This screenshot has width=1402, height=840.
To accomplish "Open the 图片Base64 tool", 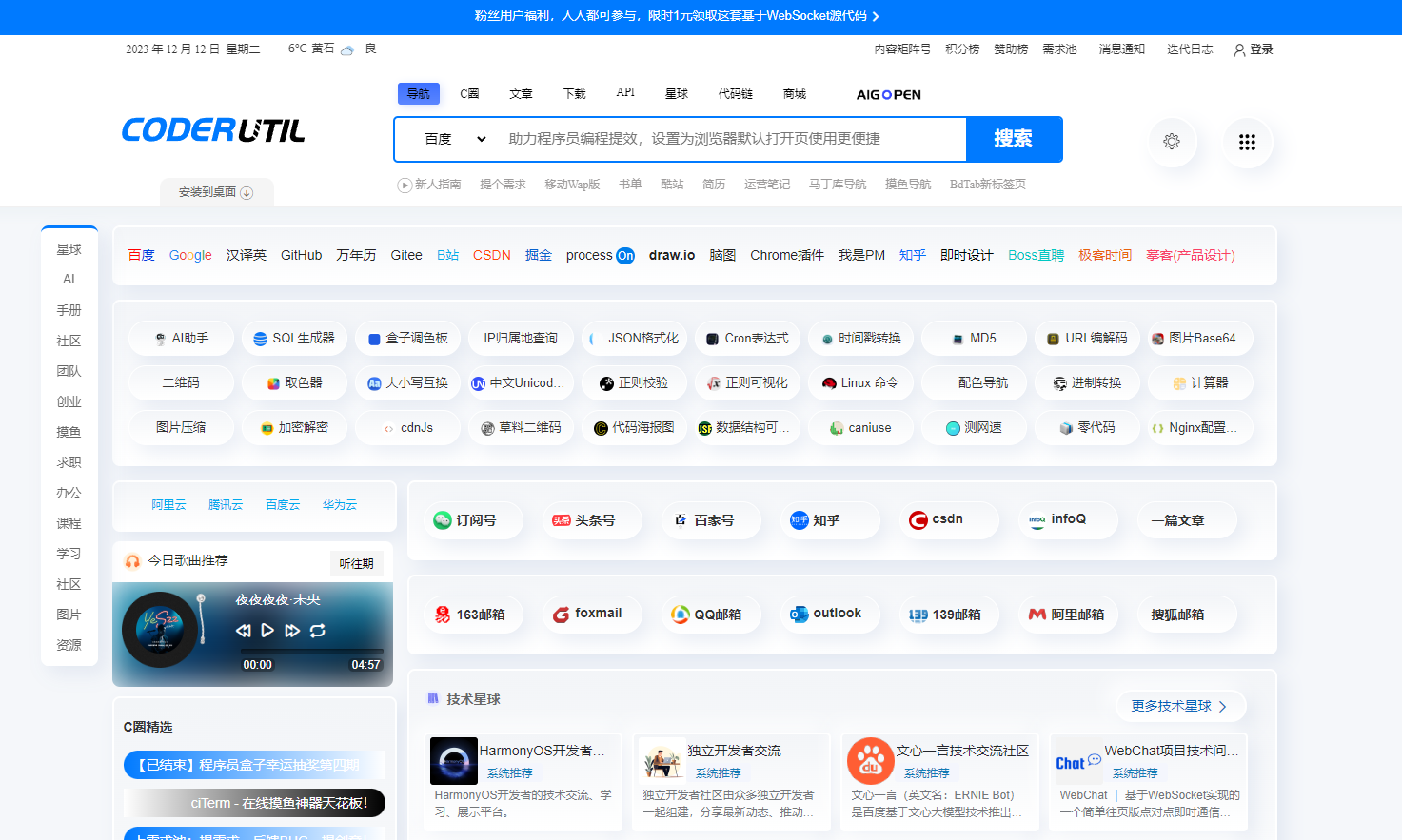I will (x=1200, y=339).
